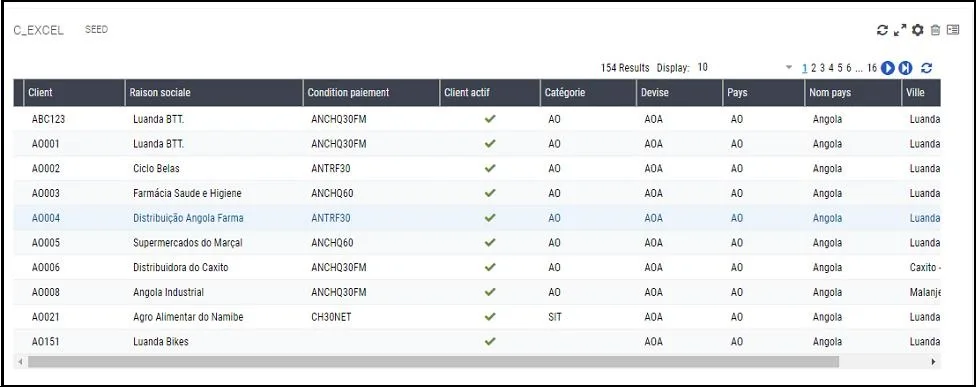Open the Display rows count dropdown arrow

789,67
